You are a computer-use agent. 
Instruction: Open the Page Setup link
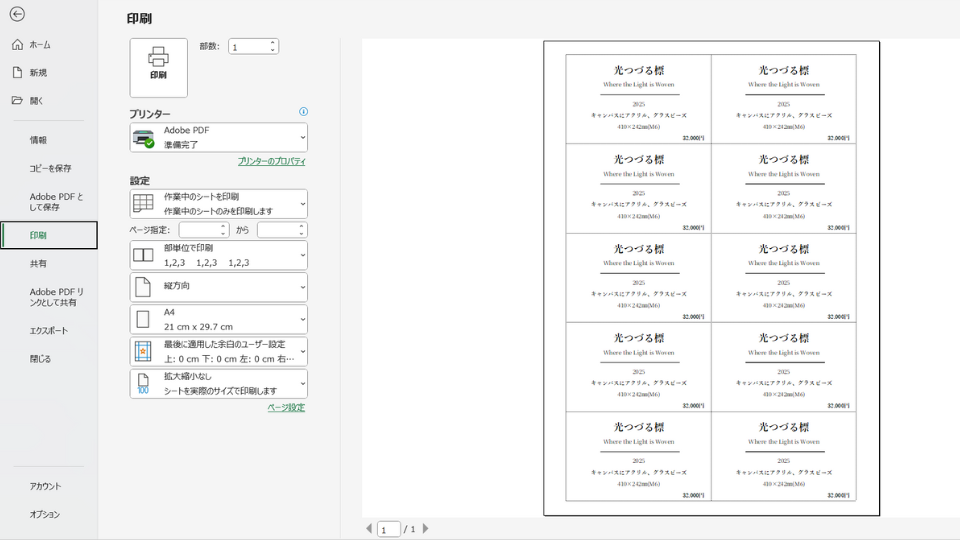[286, 408]
